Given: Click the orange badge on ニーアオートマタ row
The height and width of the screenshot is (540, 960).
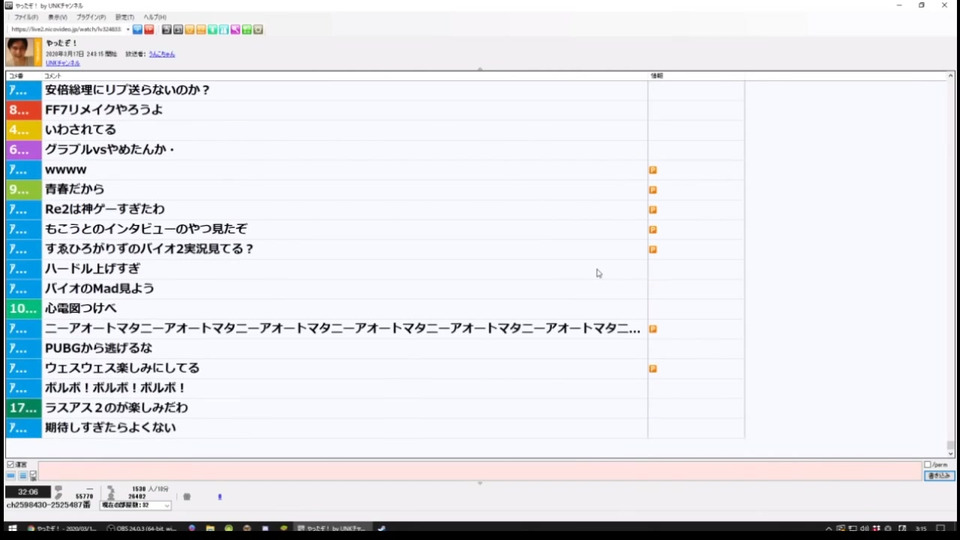Looking at the screenshot, I should coord(653,329).
